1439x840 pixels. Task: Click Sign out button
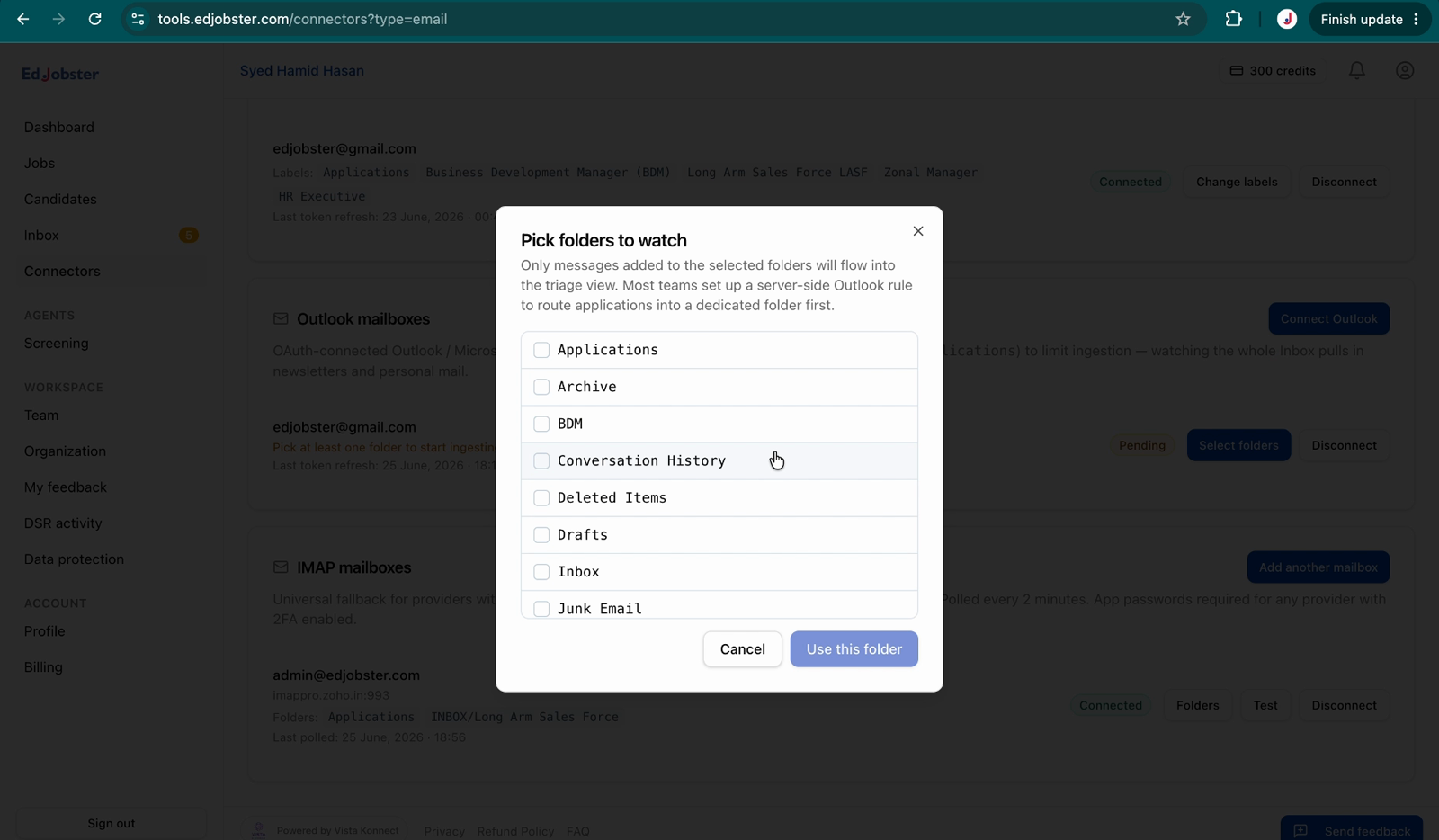[112, 823]
